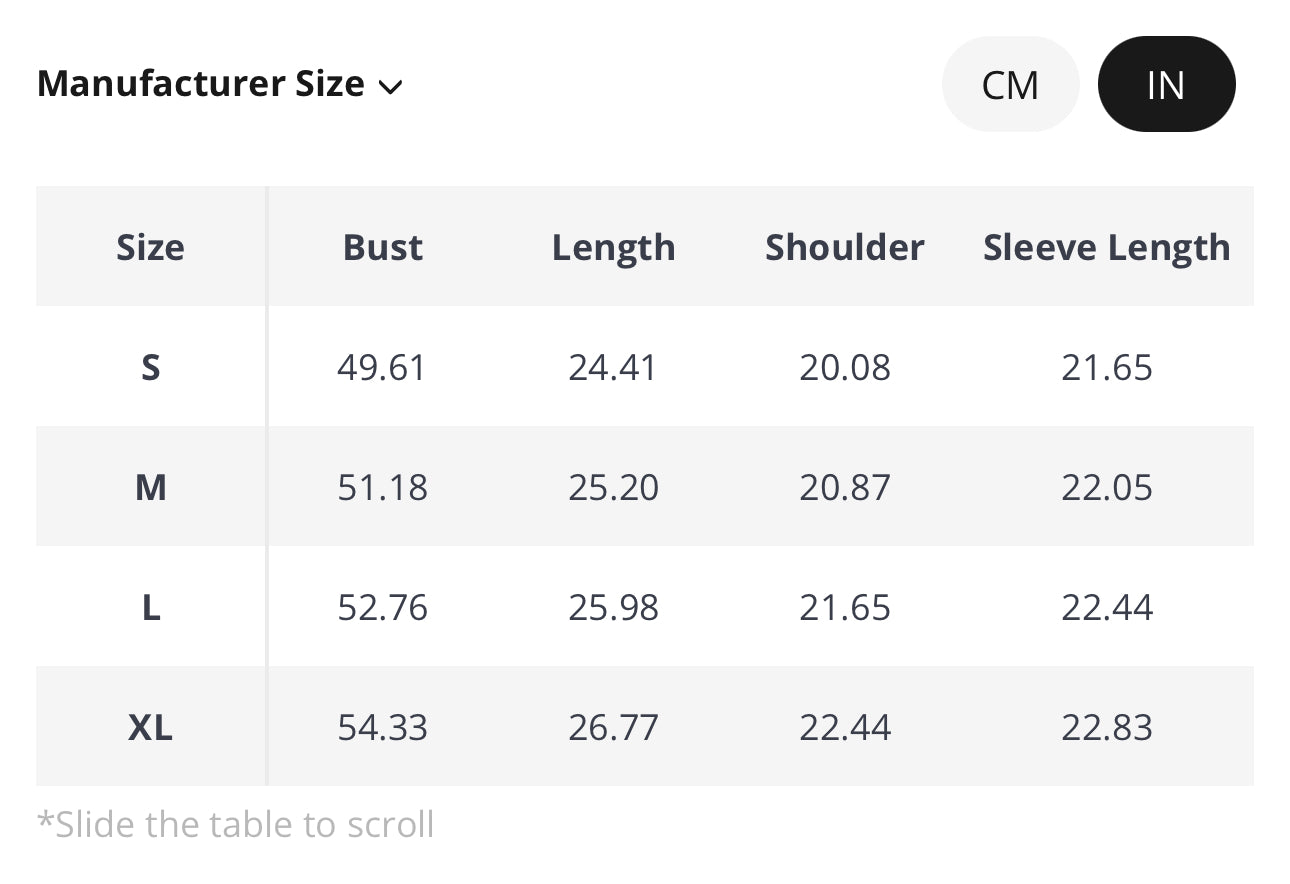Viewport: 1290px width, 884px height.
Task: Click the "Slide the table to scroll" hint
Action: (x=236, y=825)
